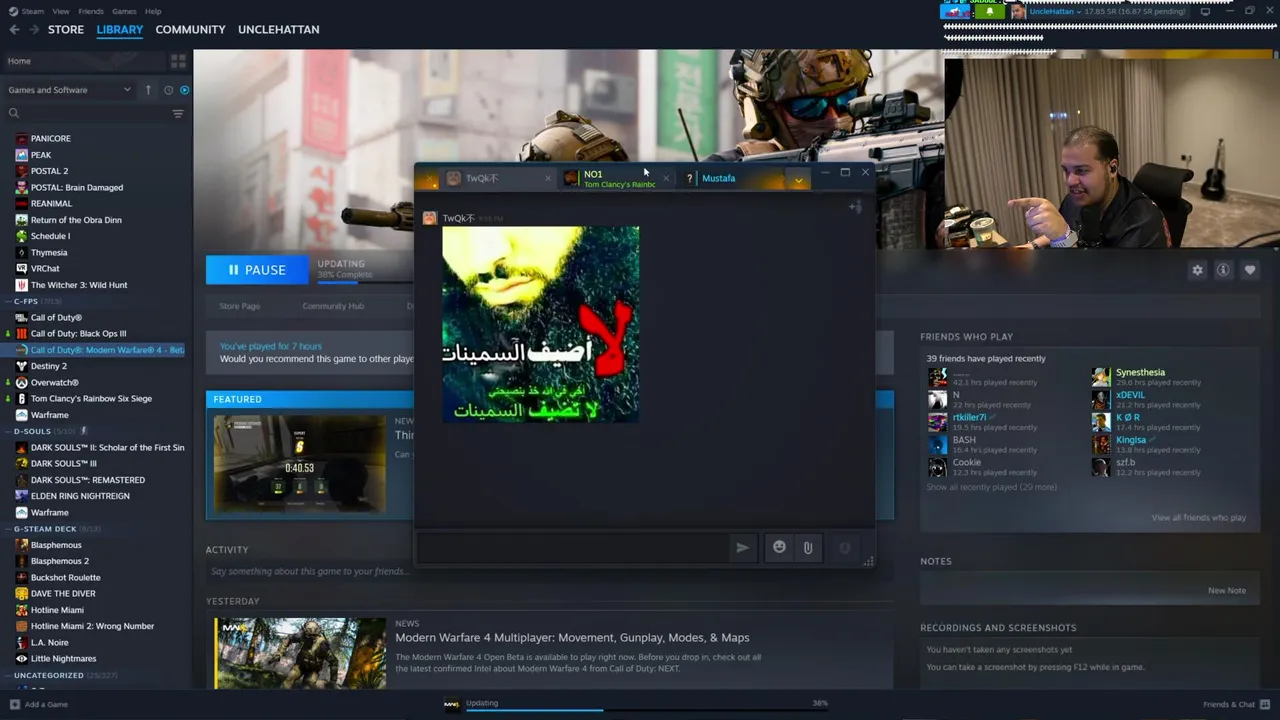This screenshot has height=720, width=1280.
Task: Click the VRChat game icon
Action: click(22, 269)
